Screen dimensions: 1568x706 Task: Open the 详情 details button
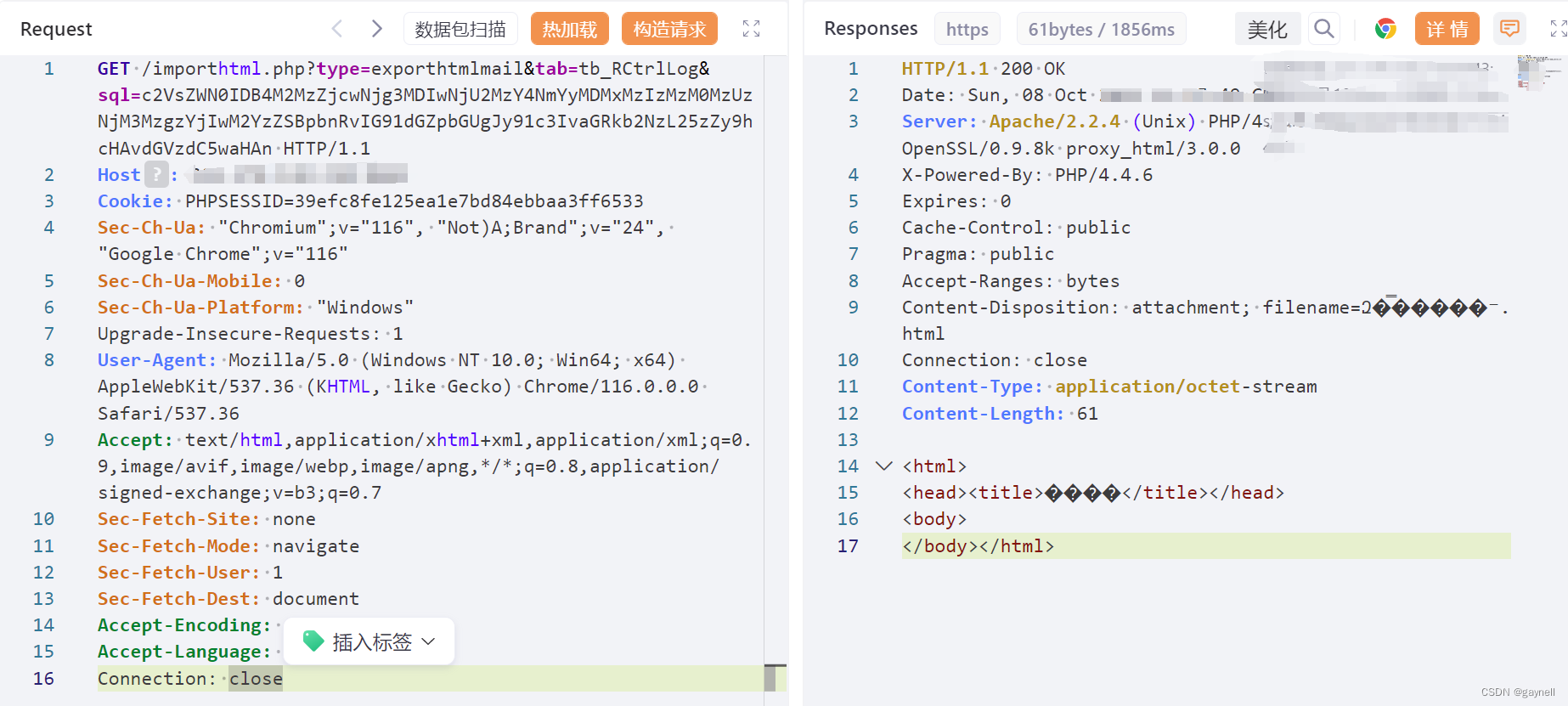pyautogui.click(x=1447, y=29)
